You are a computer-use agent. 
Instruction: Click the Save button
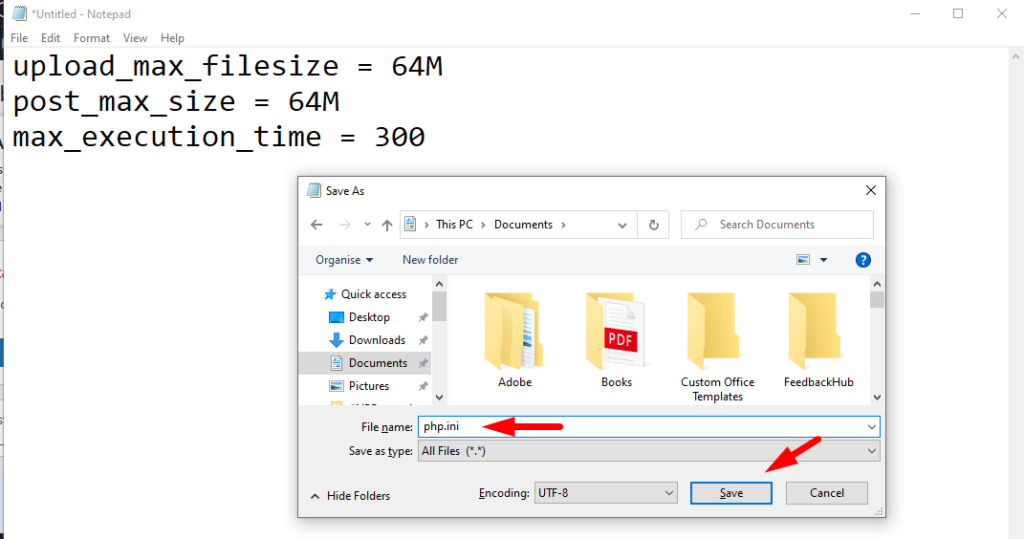[731, 493]
